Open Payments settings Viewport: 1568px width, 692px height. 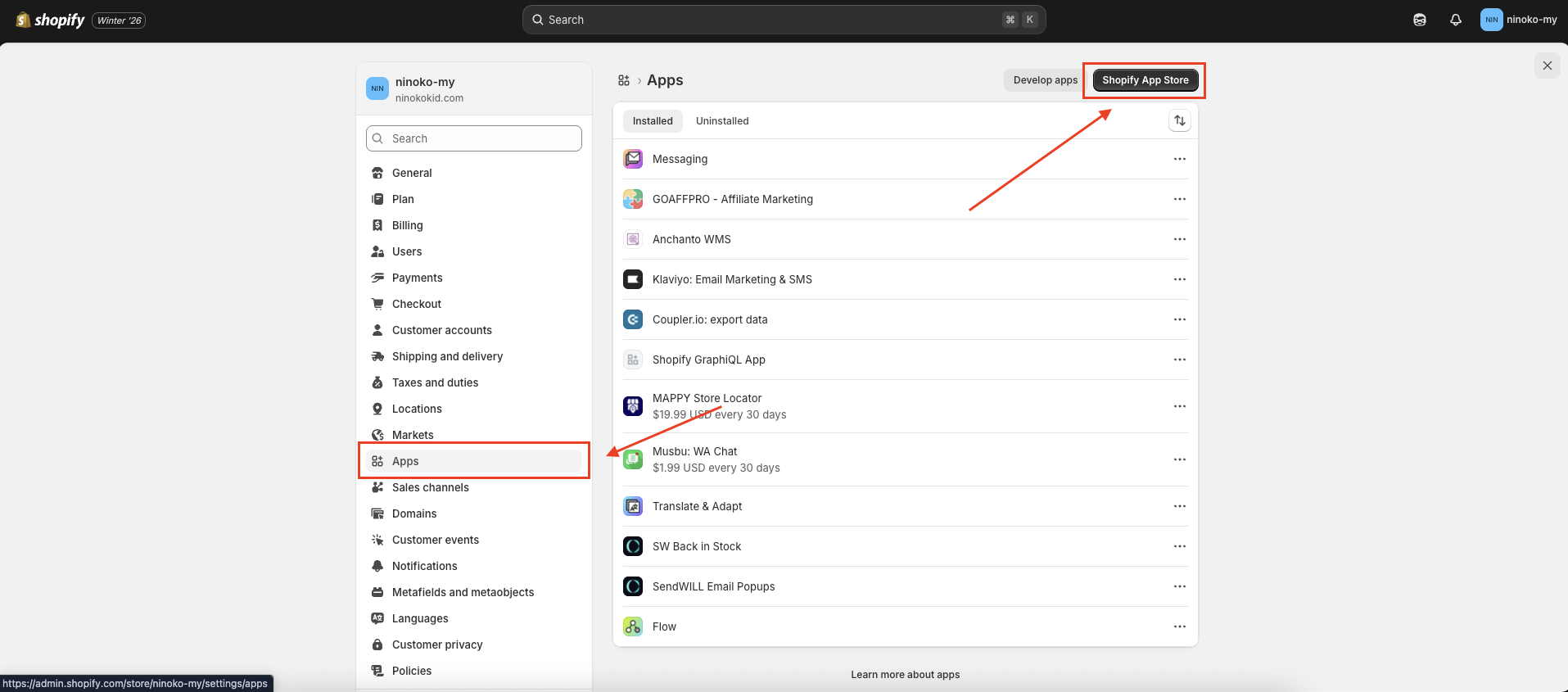point(474,278)
